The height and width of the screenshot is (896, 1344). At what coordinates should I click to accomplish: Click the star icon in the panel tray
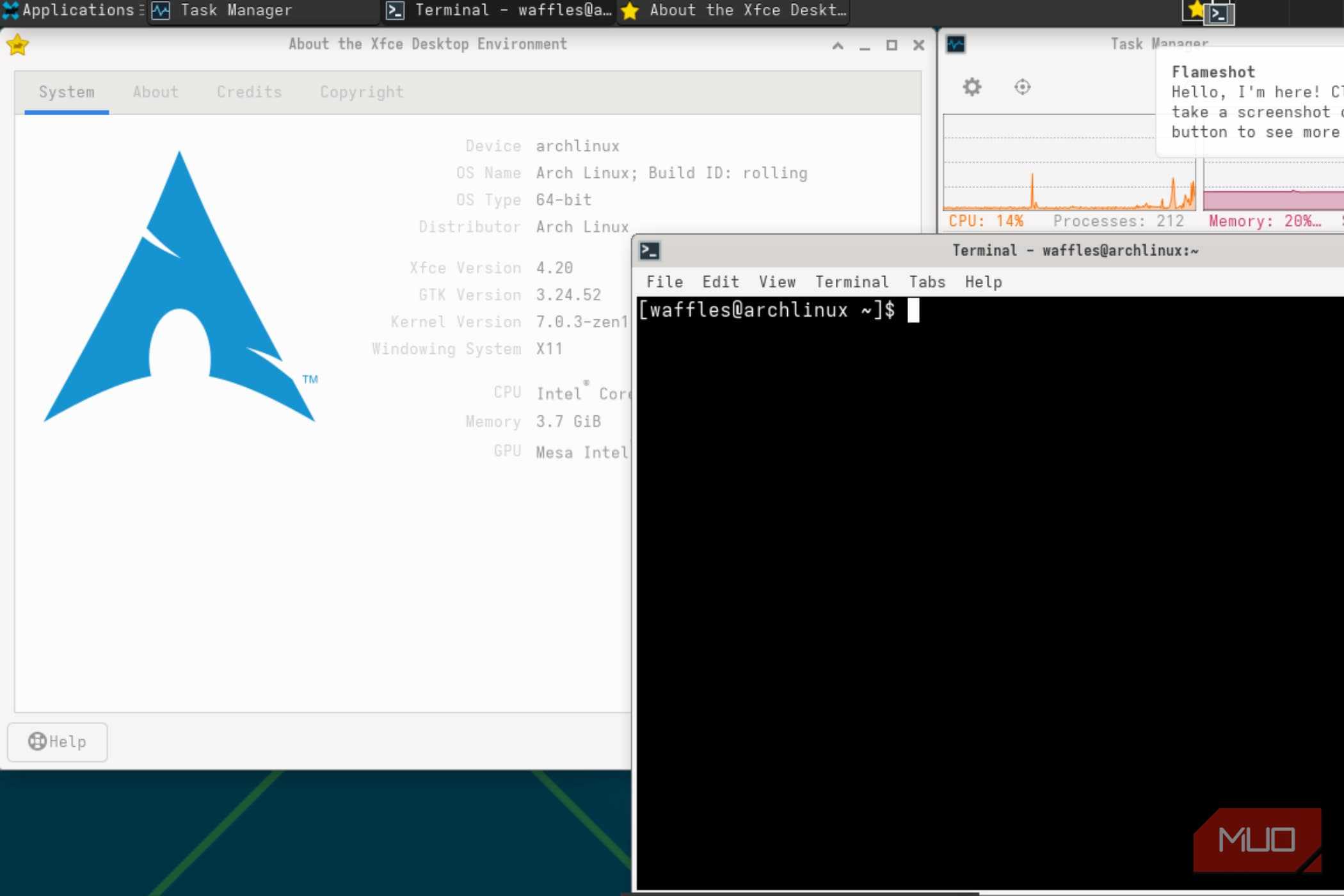(1195, 10)
